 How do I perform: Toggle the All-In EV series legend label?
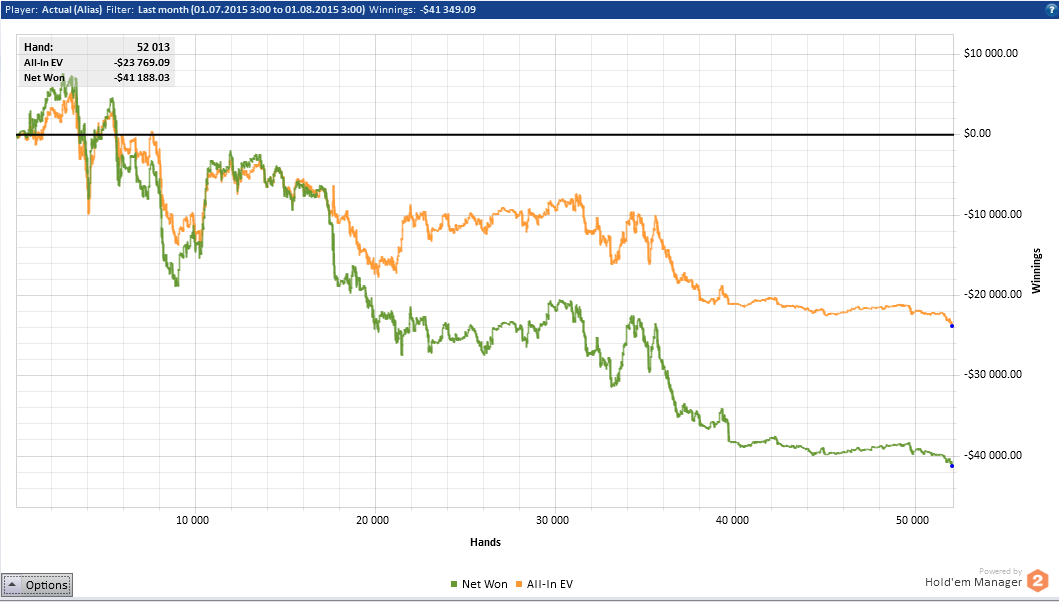[550, 584]
